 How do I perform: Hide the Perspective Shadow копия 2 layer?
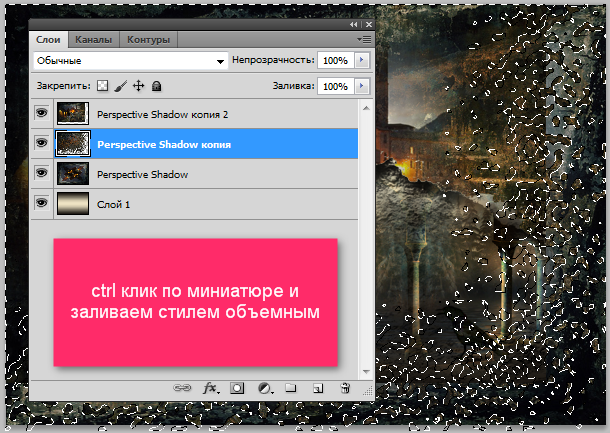(42, 113)
